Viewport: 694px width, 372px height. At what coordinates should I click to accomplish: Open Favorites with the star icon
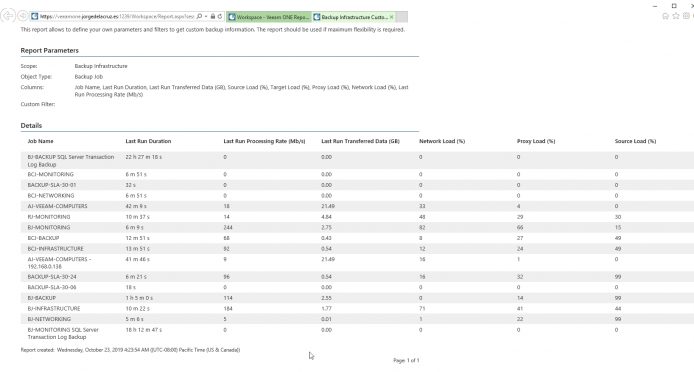pyautogui.click(x=676, y=16)
